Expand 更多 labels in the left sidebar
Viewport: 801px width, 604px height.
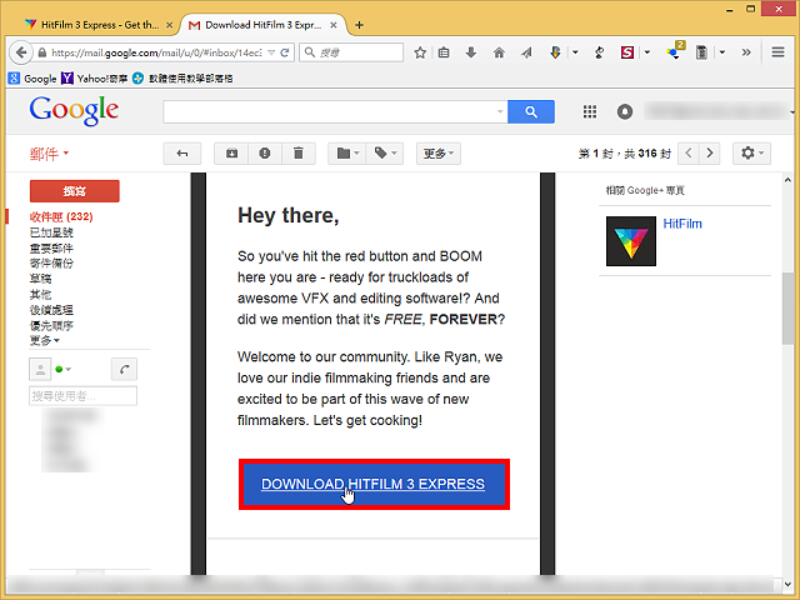44,340
